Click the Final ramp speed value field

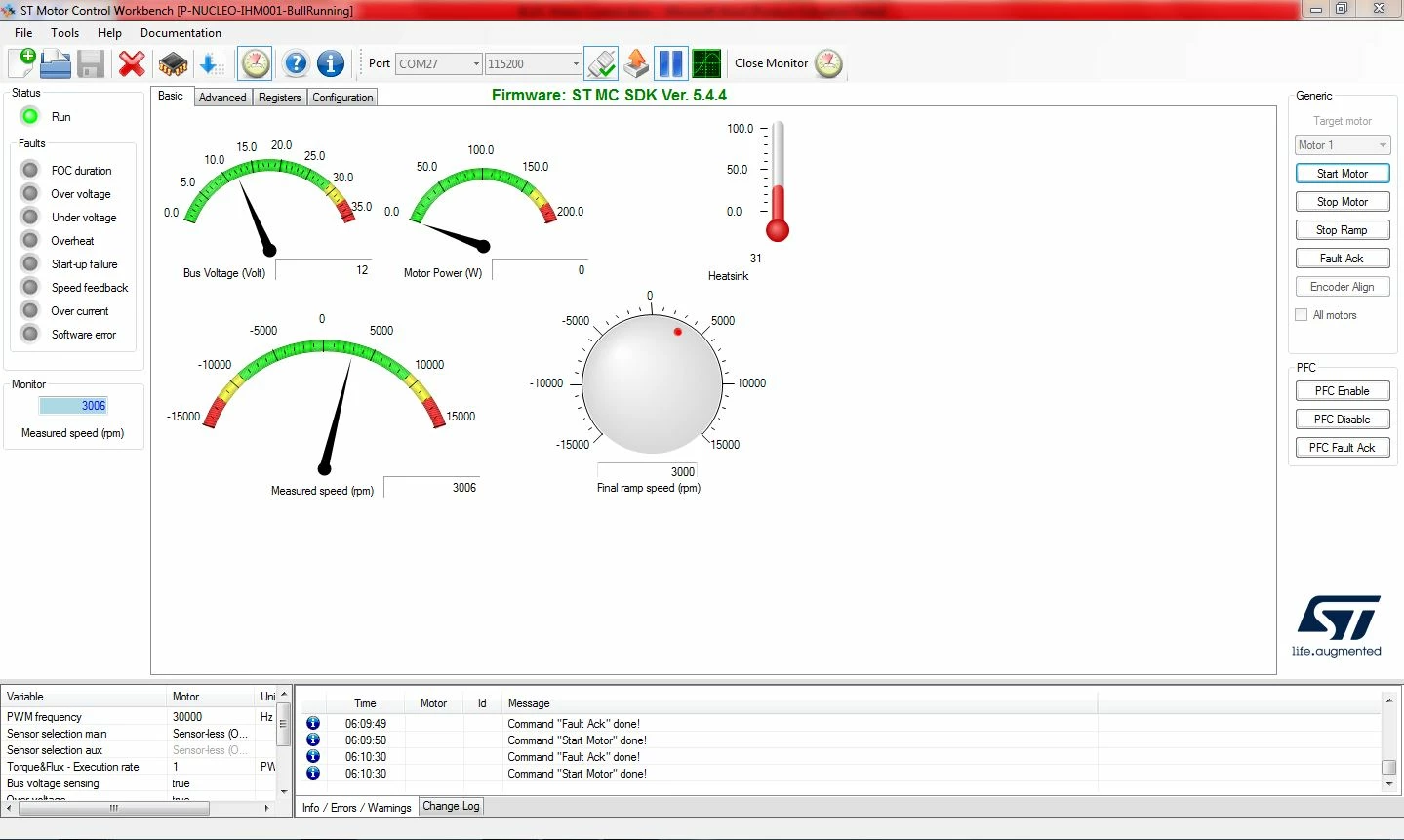(x=648, y=471)
